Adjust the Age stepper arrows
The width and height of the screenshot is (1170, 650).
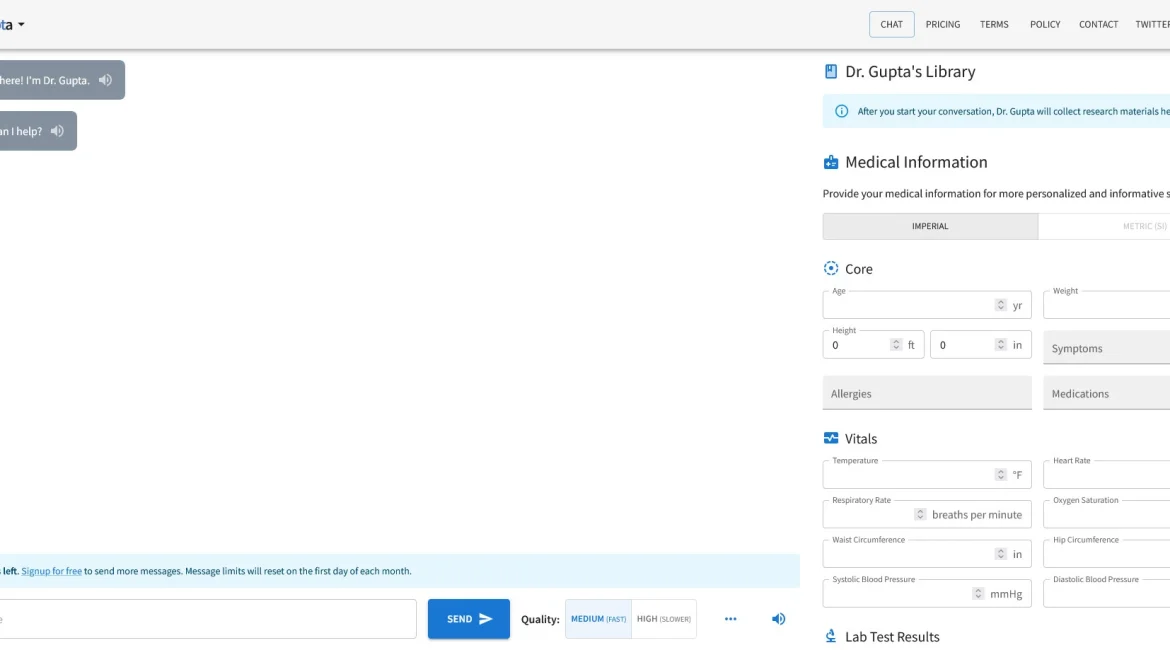[x=1001, y=305]
